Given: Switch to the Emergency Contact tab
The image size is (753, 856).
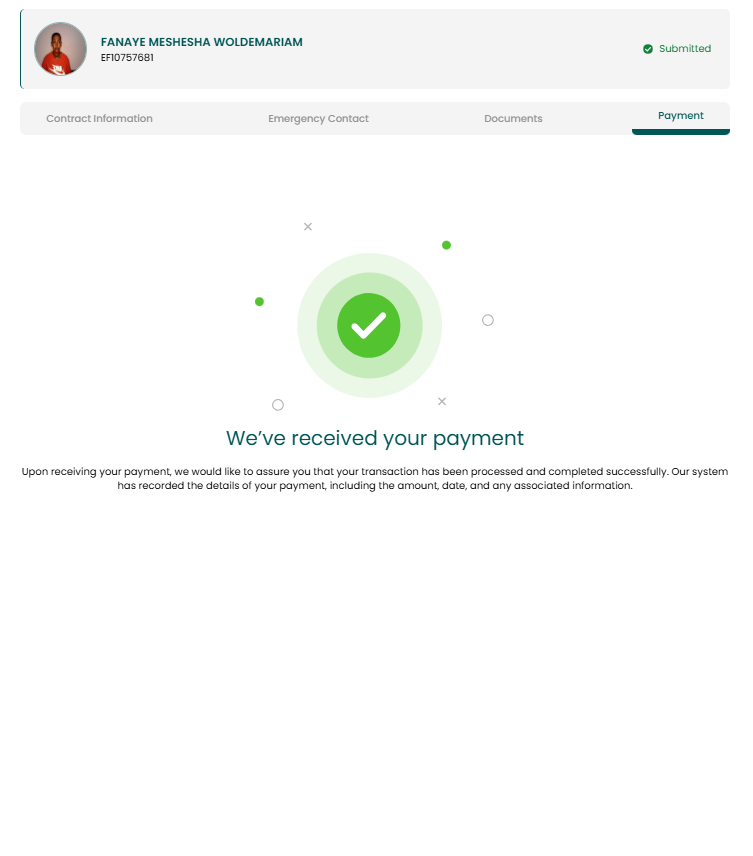Looking at the screenshot, I should (x=318, y=118).
